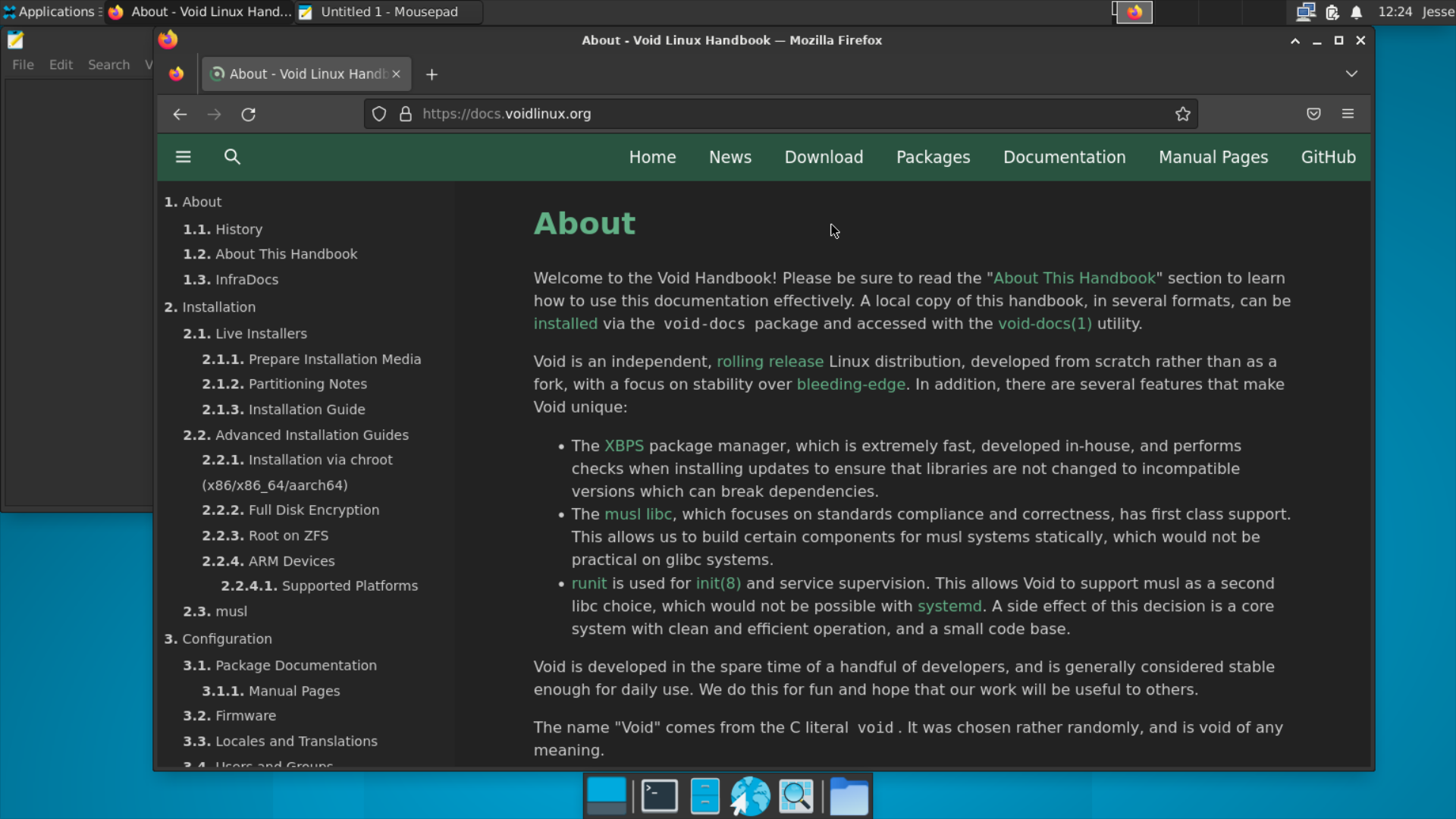Click the notification bell in the panel
Screen dimensions: 1456x819
pos(1357,12)
